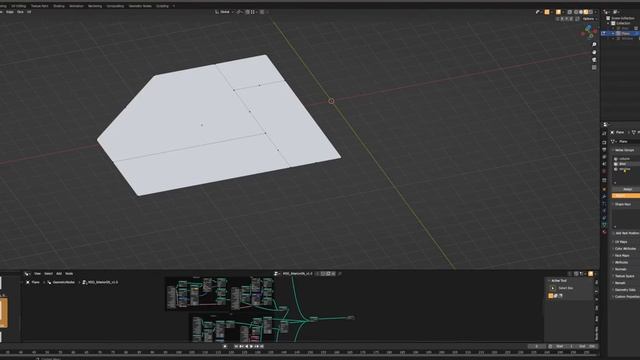Switch to Shading workspace tab
The image size is (640, 360).
(59, 6)
